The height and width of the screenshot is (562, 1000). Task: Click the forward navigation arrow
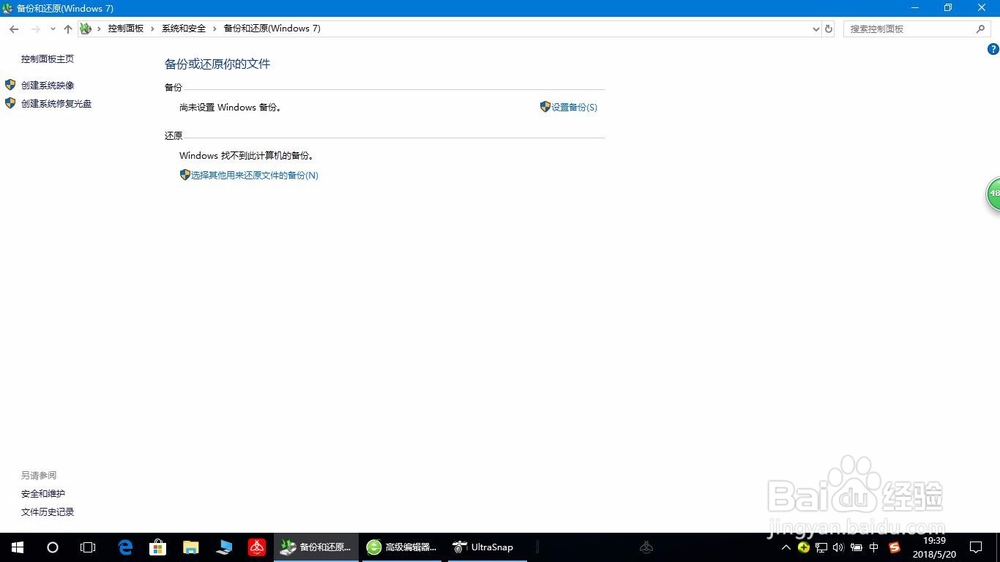(x=35, y=29)
